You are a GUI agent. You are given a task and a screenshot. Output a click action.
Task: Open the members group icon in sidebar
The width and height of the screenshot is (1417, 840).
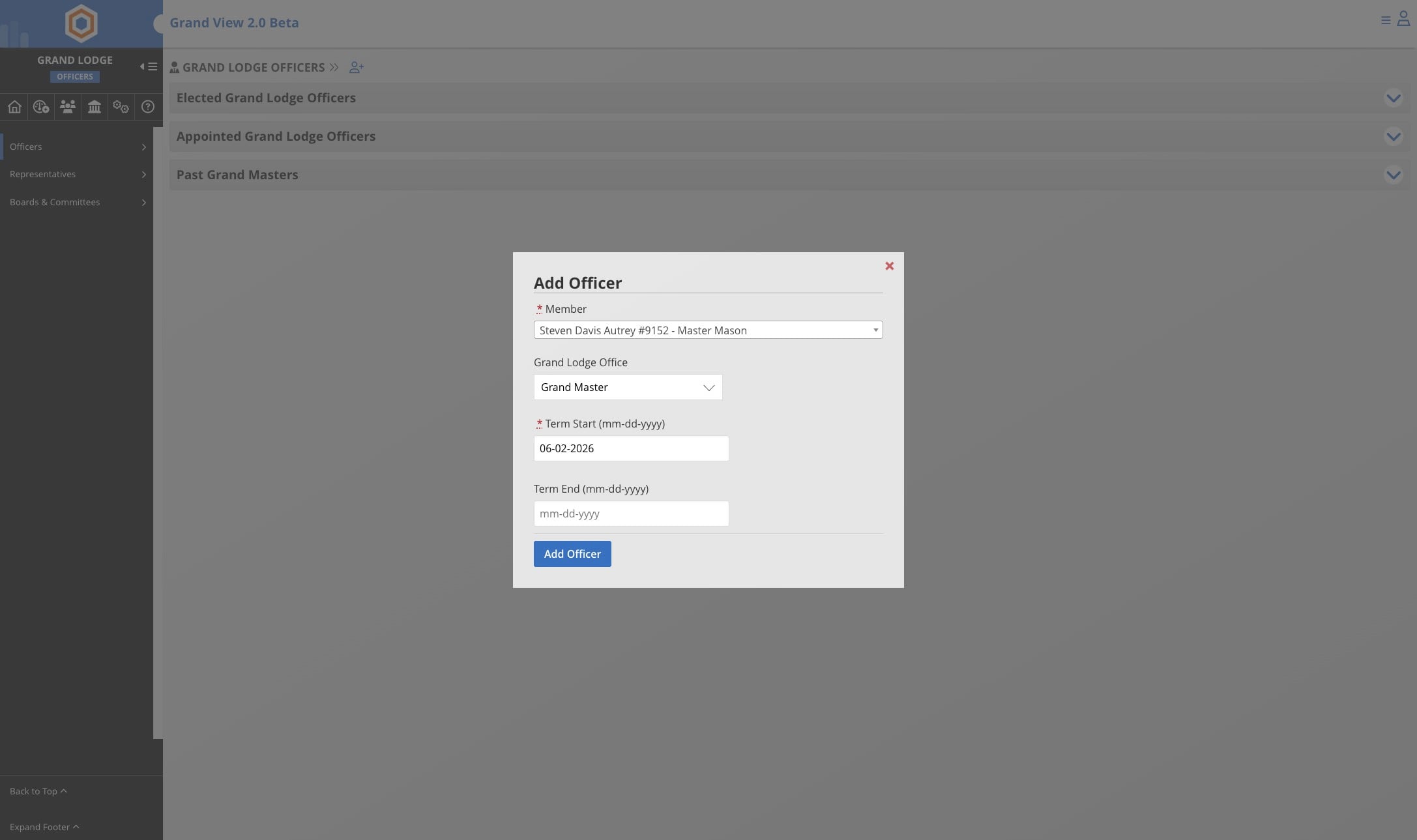click(x=68, y=107)
